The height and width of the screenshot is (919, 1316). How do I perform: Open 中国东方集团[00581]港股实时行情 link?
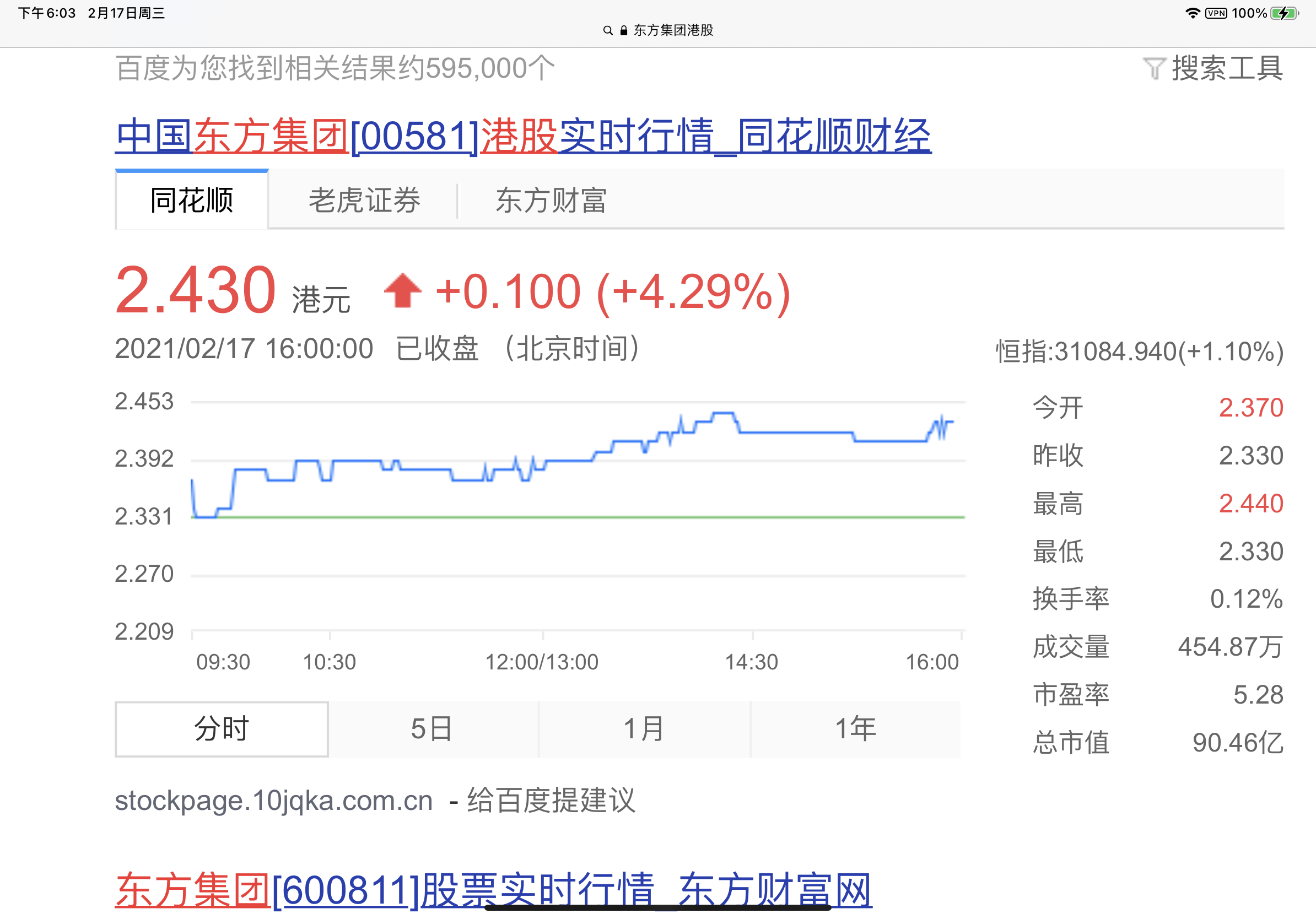tap(523, 136)
